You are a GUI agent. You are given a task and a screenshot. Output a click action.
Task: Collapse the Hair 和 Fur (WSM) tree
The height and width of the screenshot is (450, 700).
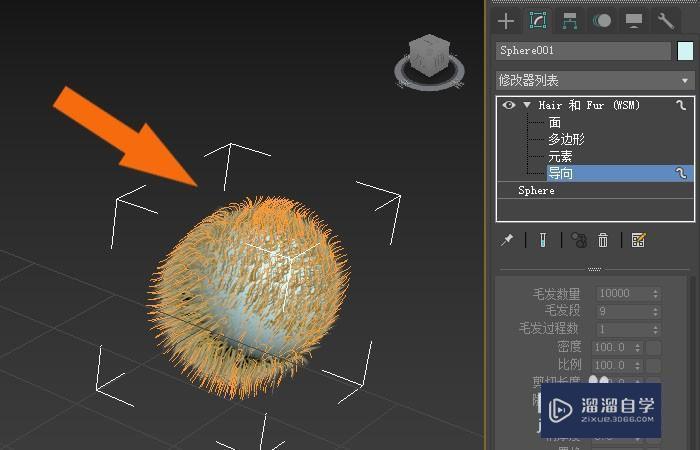click(x=527, y=105)
